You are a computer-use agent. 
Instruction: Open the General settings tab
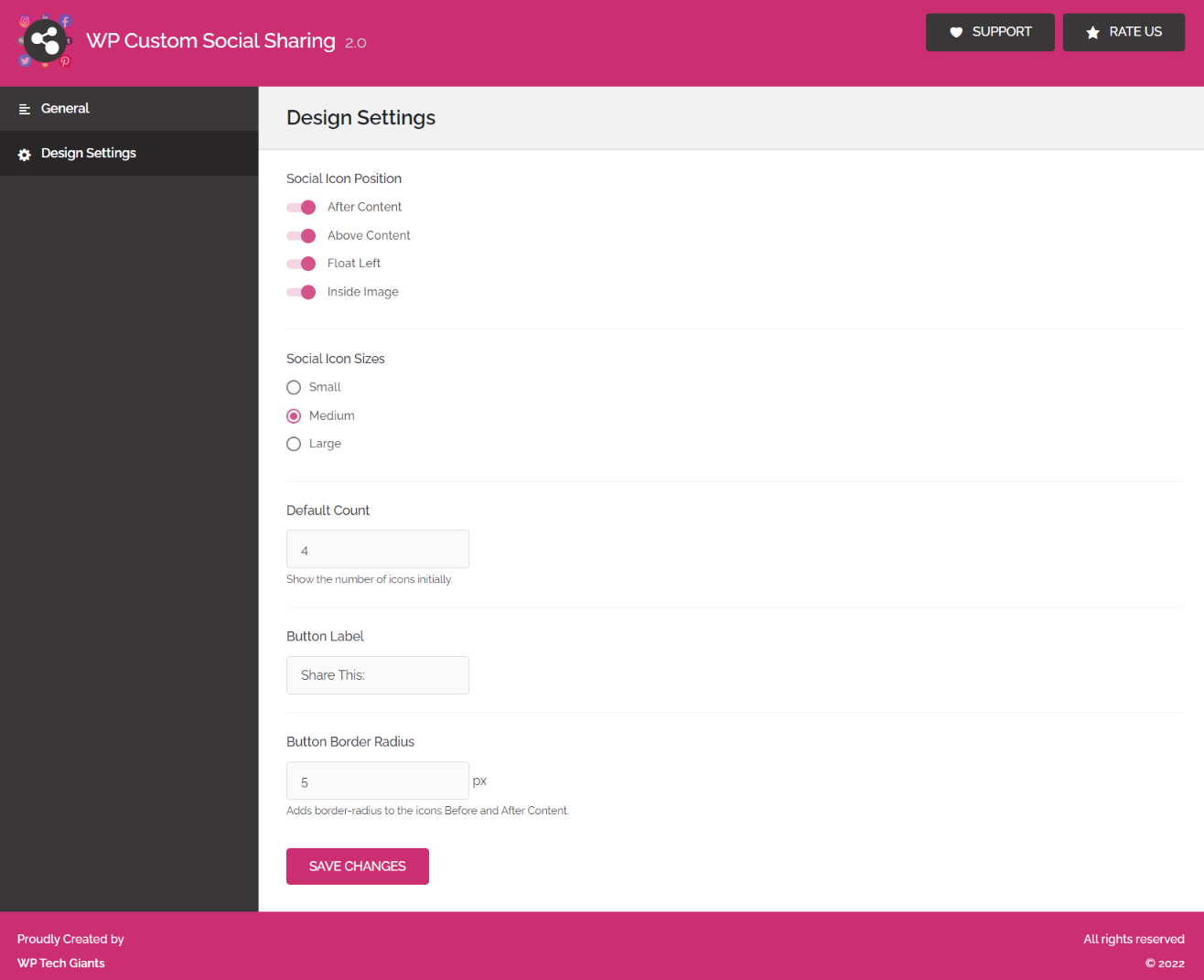click(x=129, y=109)
